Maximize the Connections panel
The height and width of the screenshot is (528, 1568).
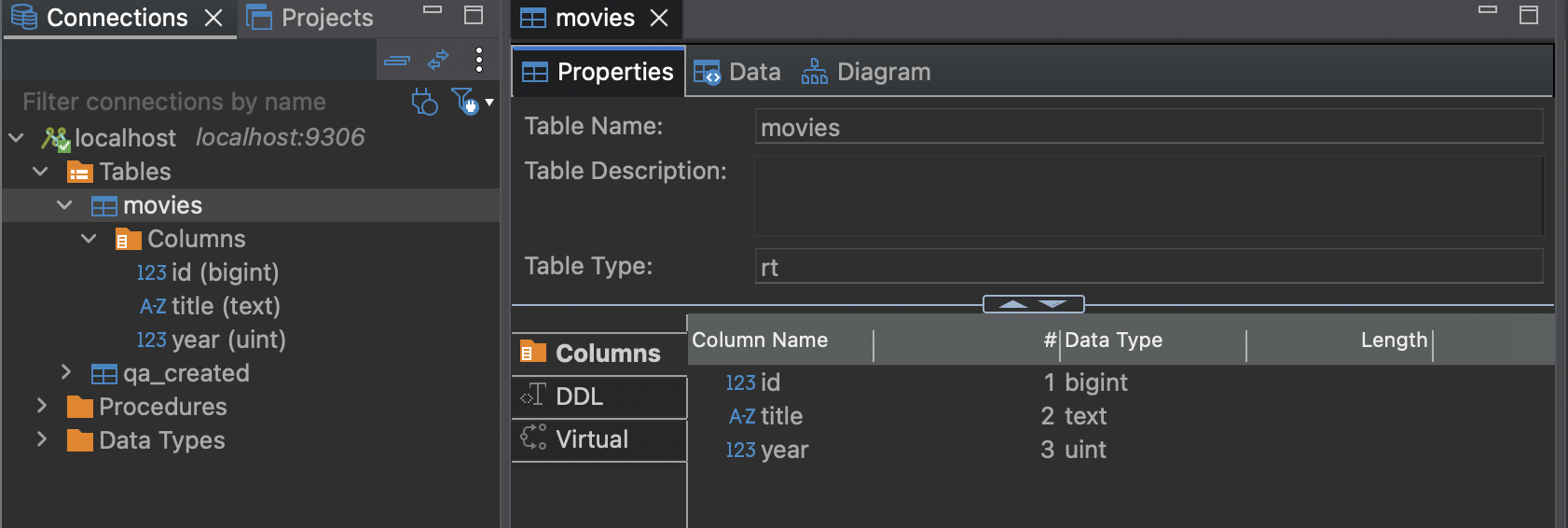pos(474,15)
